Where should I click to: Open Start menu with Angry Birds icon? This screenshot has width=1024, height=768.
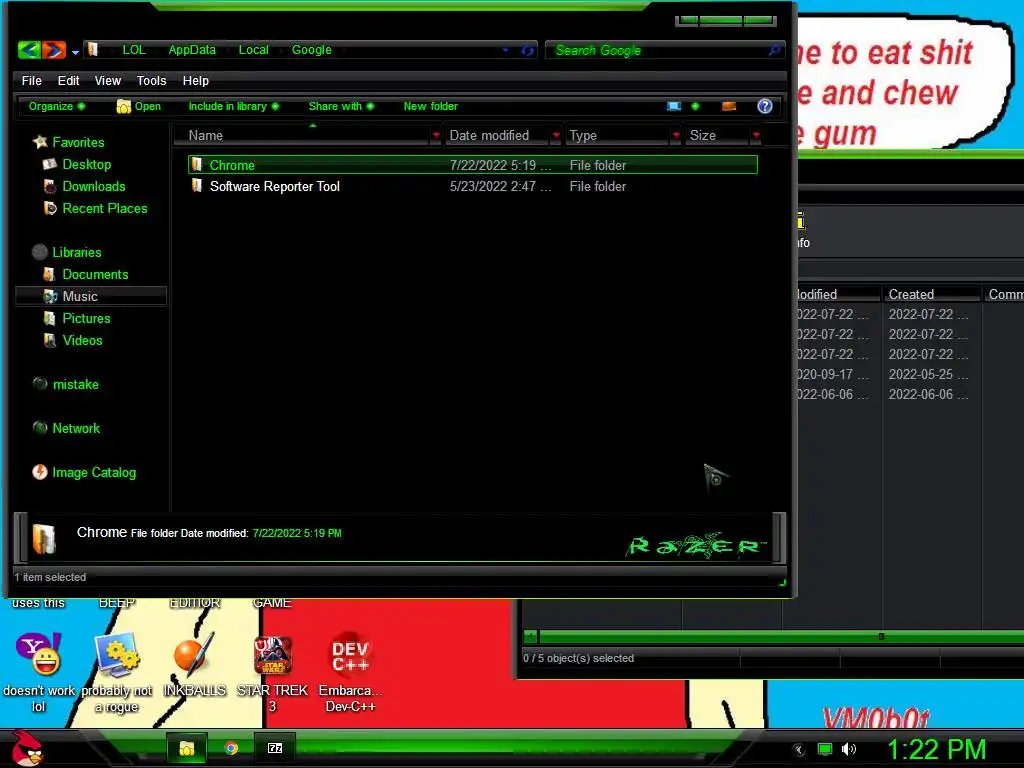pos(27,748)
